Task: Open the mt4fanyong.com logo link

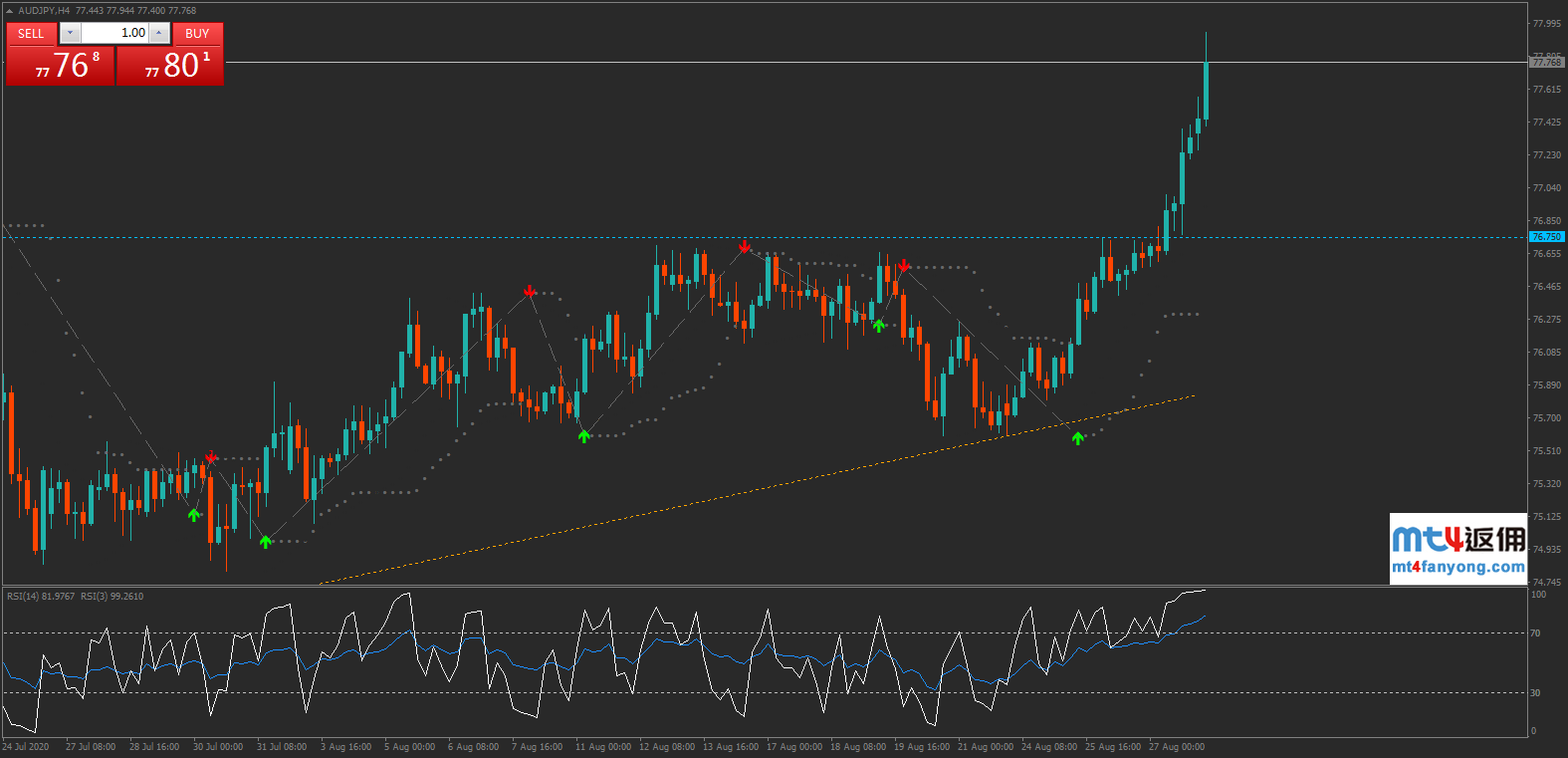Action: point(1457,549)
